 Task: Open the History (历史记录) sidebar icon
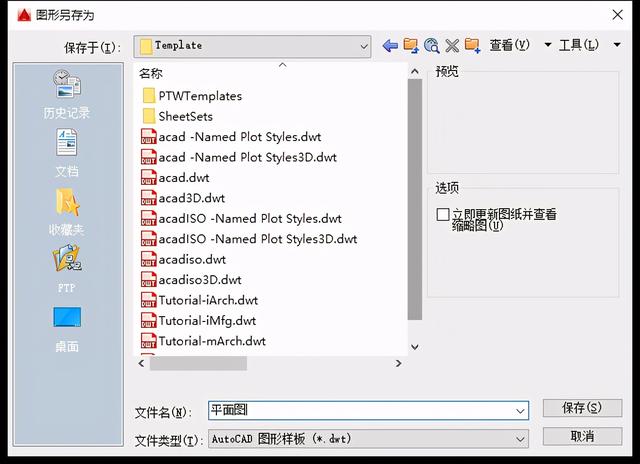(x=67, y=95)
